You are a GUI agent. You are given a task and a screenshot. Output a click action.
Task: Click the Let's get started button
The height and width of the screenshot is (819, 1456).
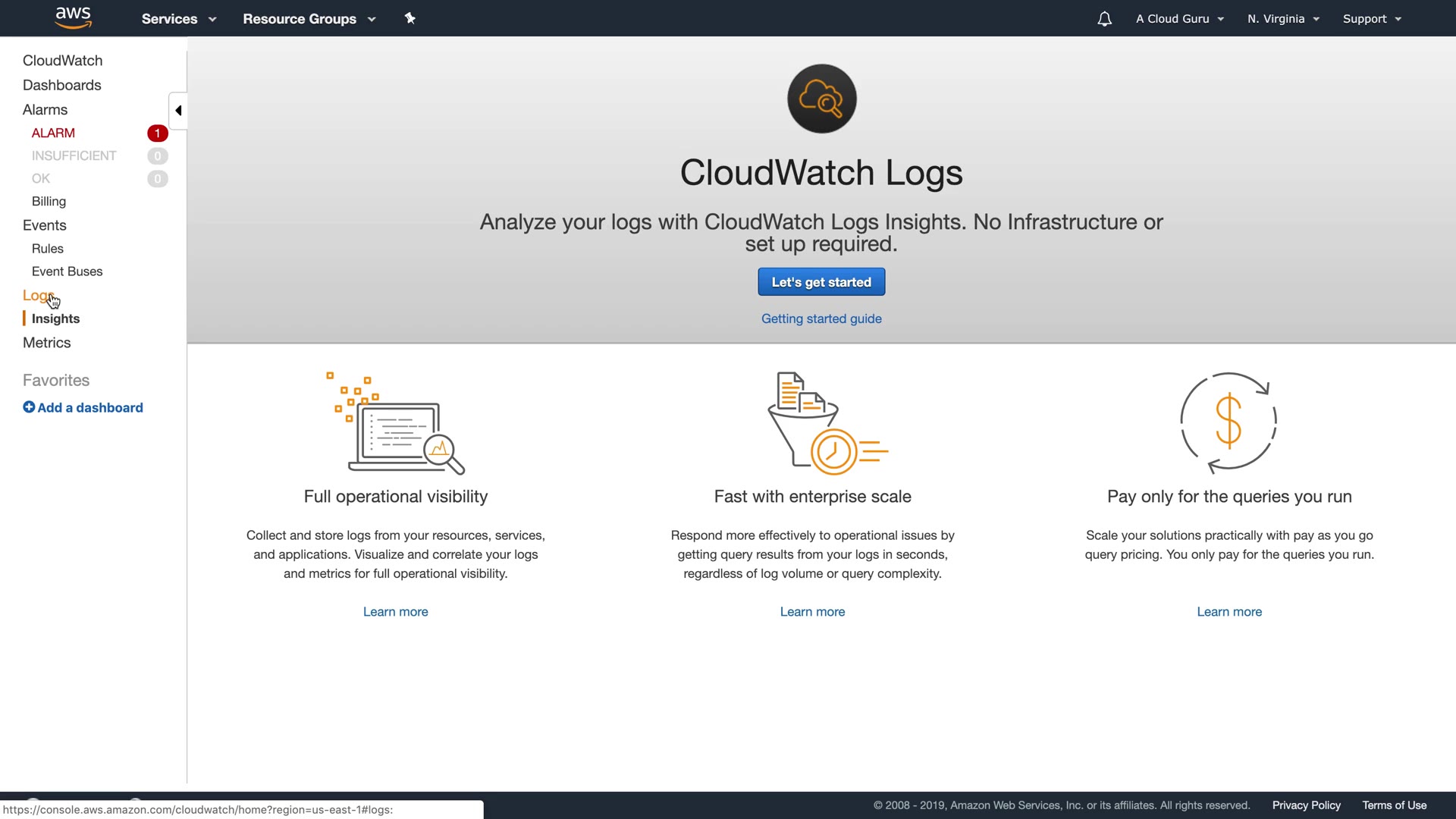821,282
